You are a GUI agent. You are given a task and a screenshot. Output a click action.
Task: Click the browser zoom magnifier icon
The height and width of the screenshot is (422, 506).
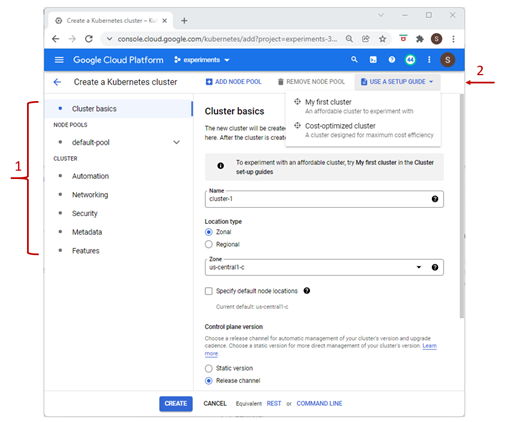(349, 39)
